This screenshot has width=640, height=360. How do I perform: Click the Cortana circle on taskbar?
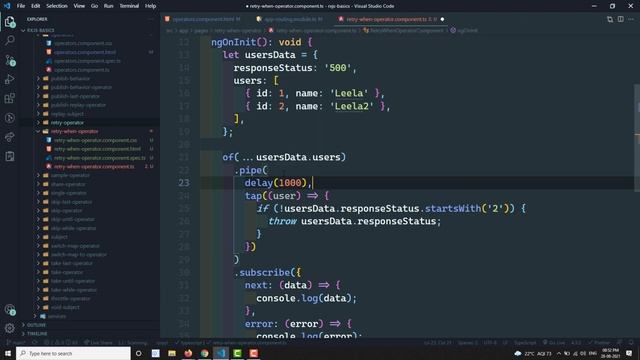click(138, 353)
